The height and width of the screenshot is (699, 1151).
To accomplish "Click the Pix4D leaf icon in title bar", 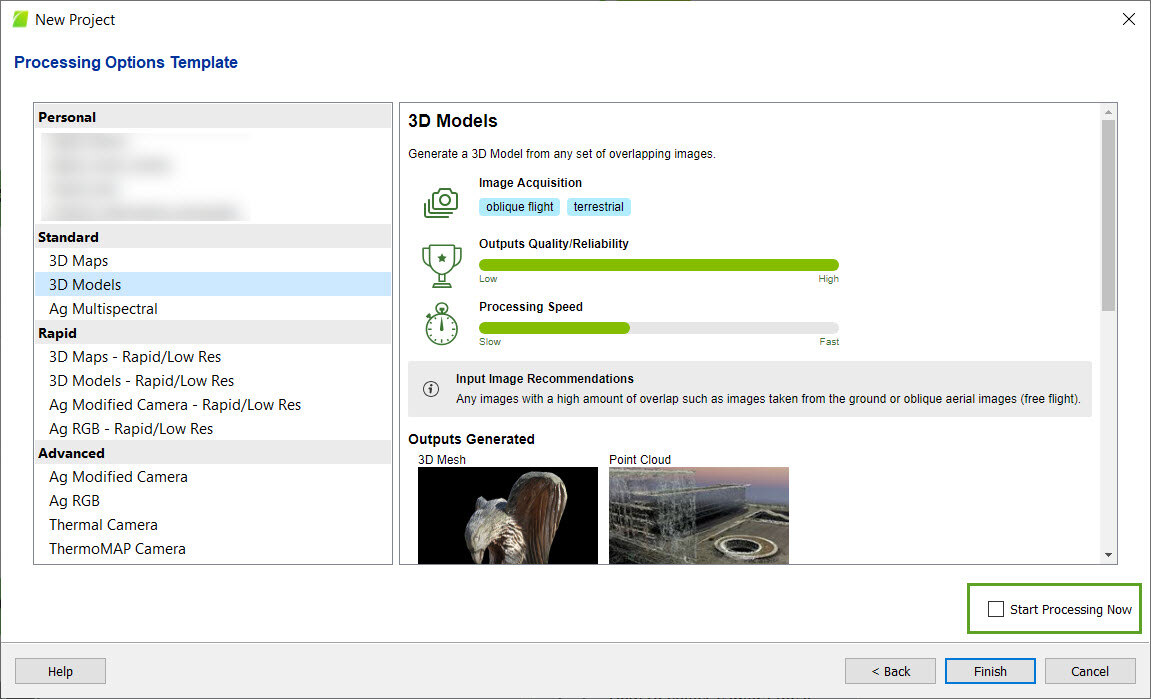I will (x=19, y=19).
